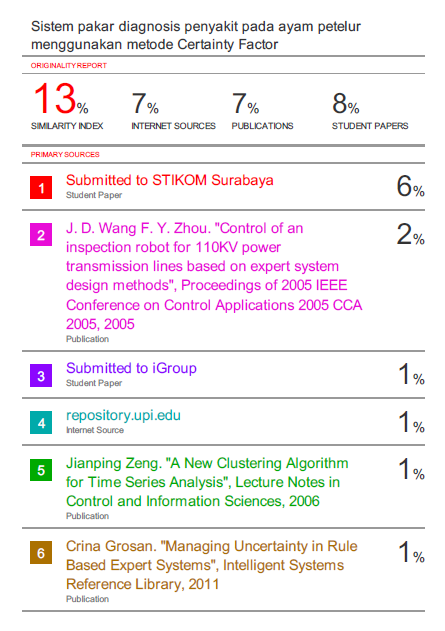Click the Primary Sources heading
This screenshot has height=631, width=445.
65,155
